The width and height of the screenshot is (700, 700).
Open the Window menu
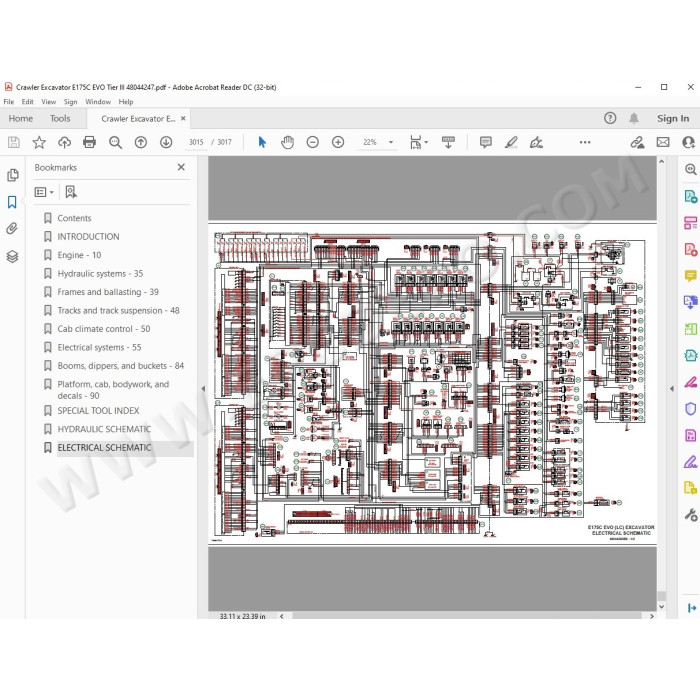[98, 102]
